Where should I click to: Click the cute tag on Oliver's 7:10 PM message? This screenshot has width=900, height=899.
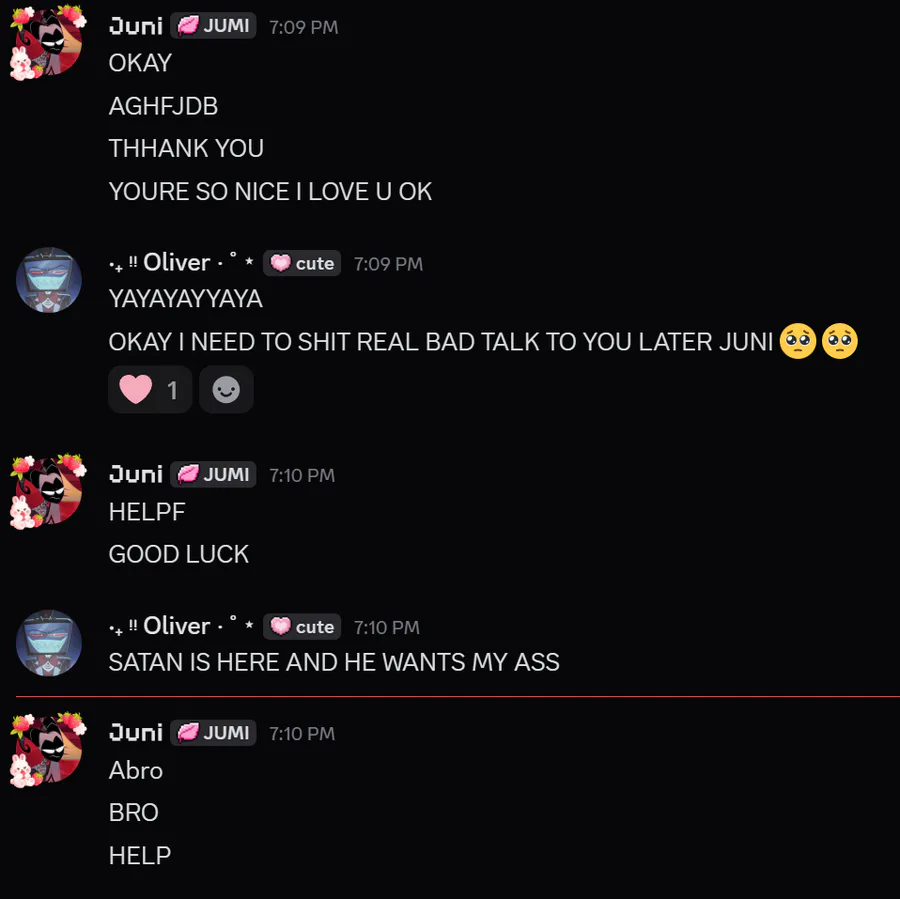[x=302, y=626]
